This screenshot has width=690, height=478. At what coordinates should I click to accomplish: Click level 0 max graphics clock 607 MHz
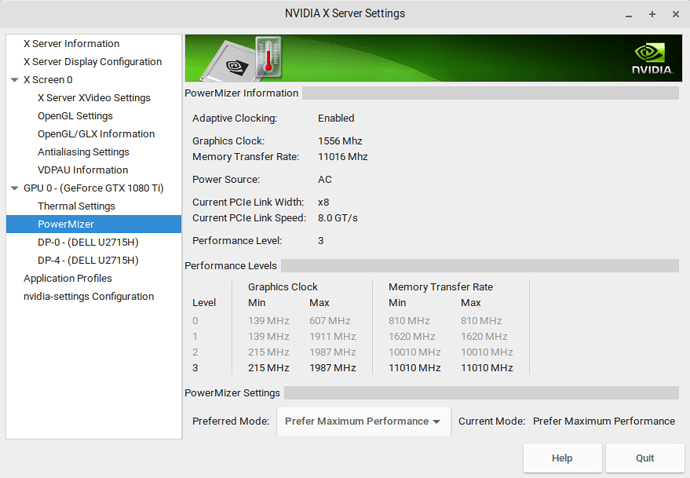pyautogui.click(x=330, y=320)
